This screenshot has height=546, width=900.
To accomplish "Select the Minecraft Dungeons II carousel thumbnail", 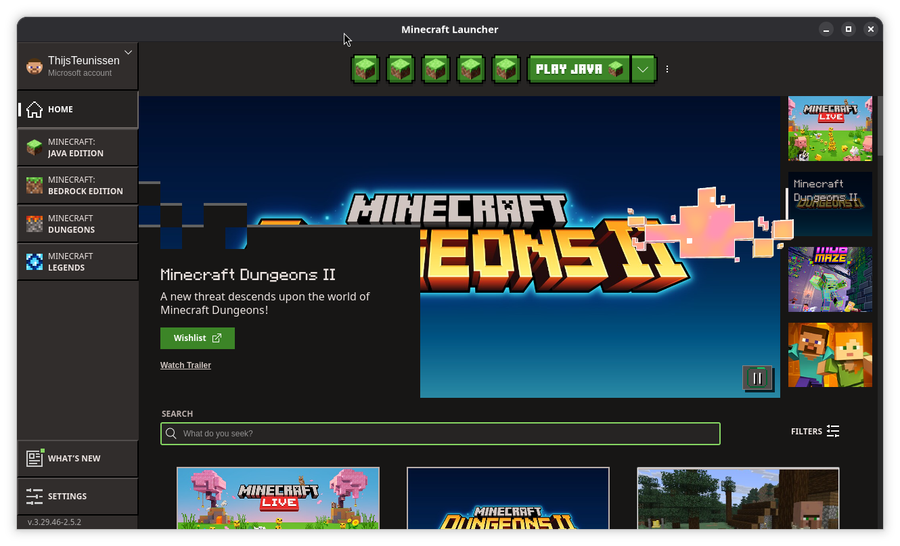I will coord(830,204).
